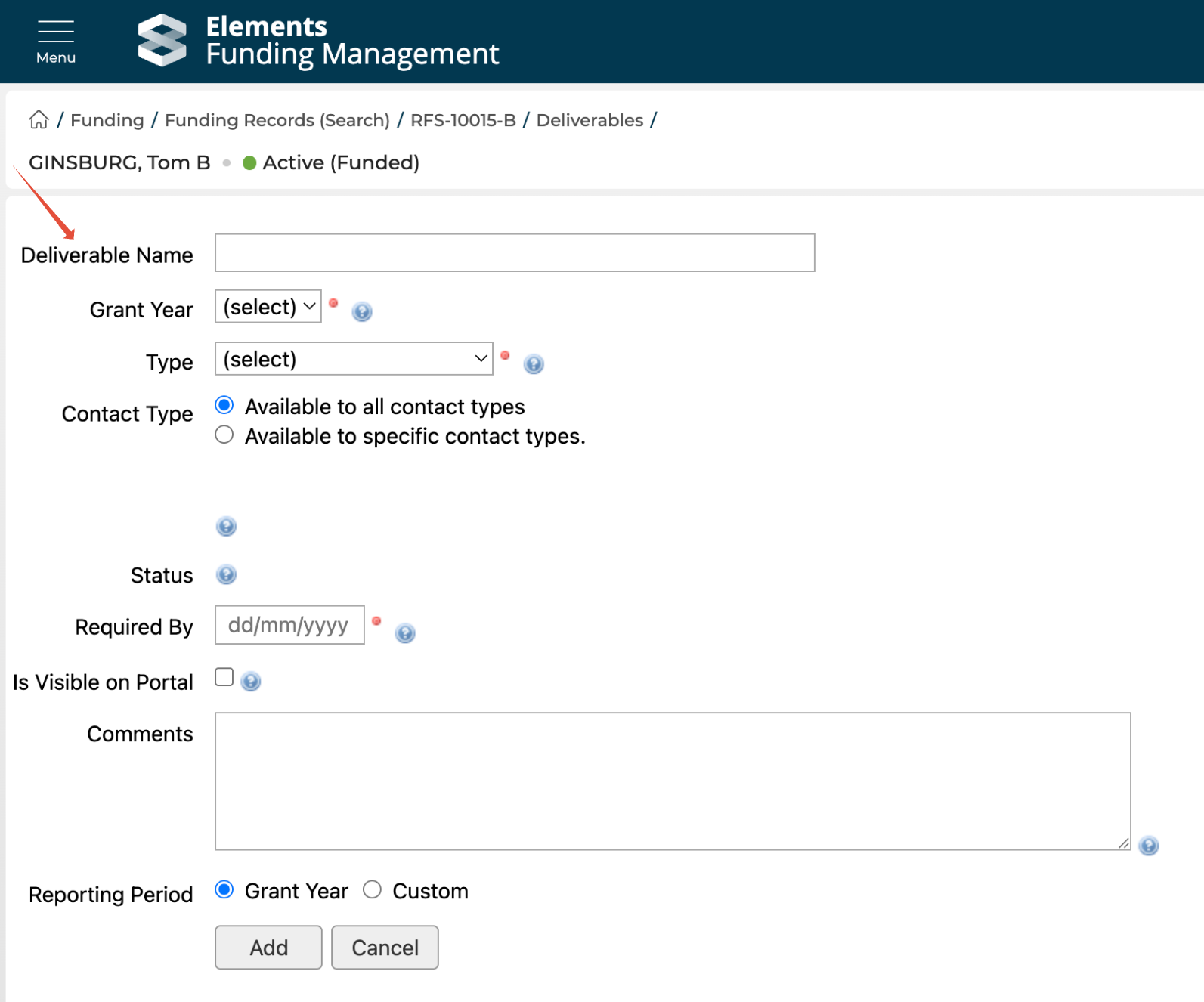Click help icon next to Status
Screen dimensions: 1204x1002
(226, 575)
